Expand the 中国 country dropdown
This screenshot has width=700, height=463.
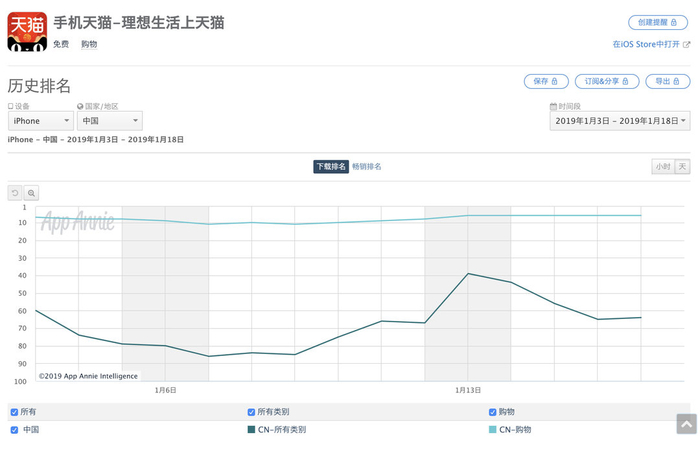point(109,121)
